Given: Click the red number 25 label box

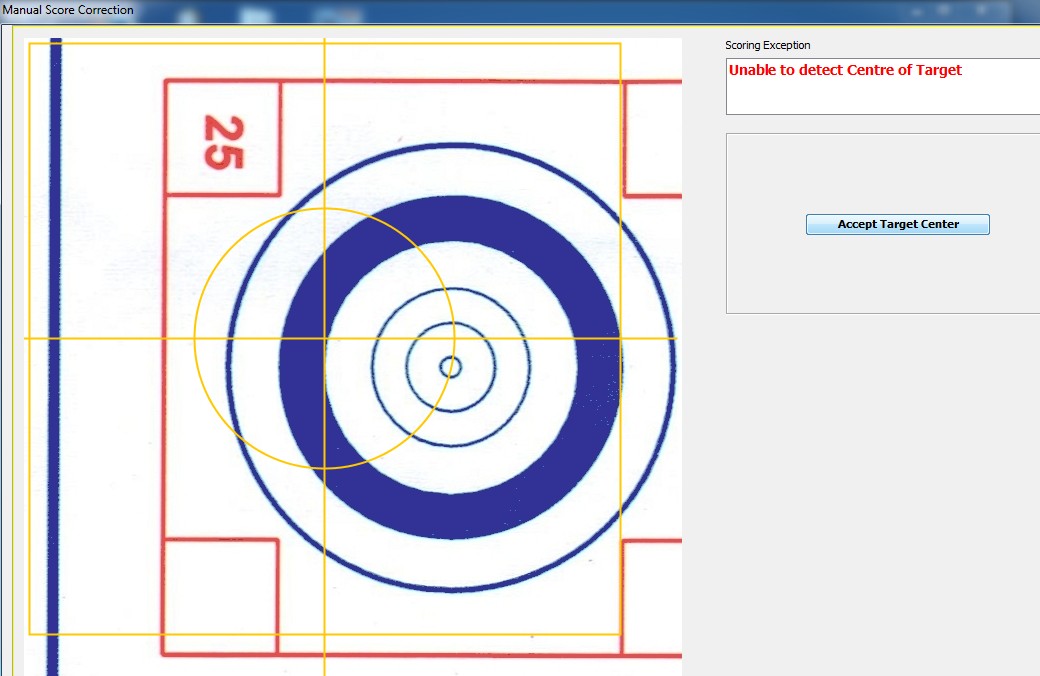Looking at the screenshot, I should [223, 139].
